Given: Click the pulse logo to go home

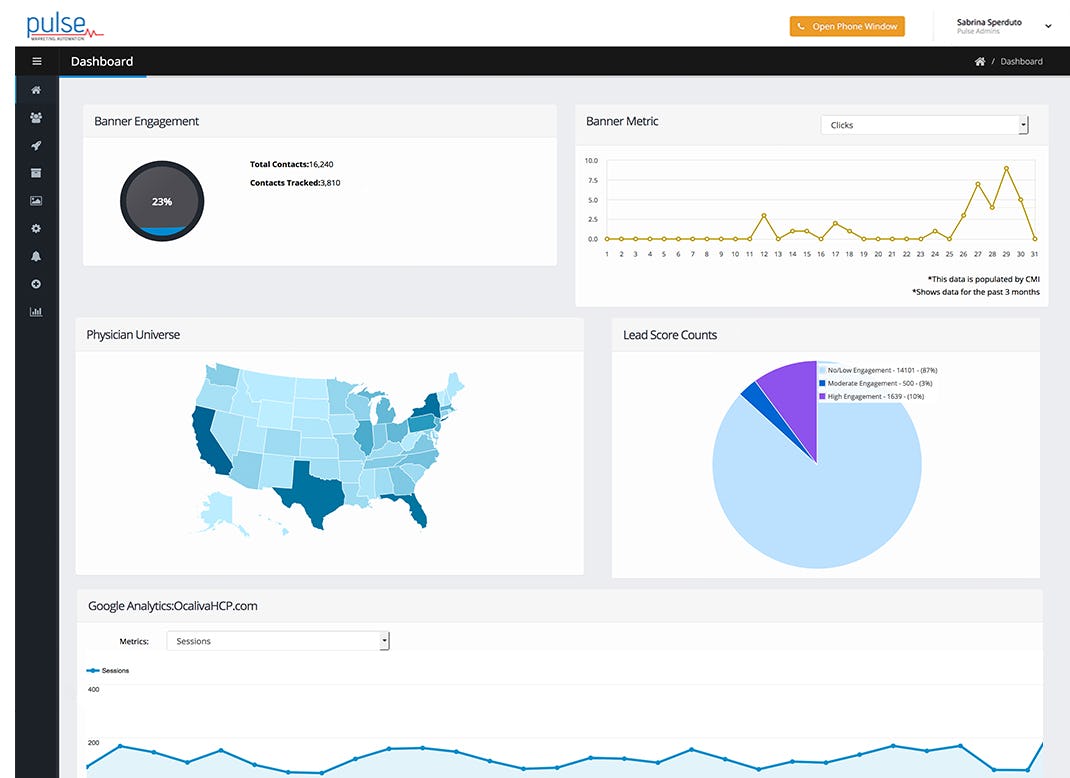Looking at the screenshot, I should (63, 23).
